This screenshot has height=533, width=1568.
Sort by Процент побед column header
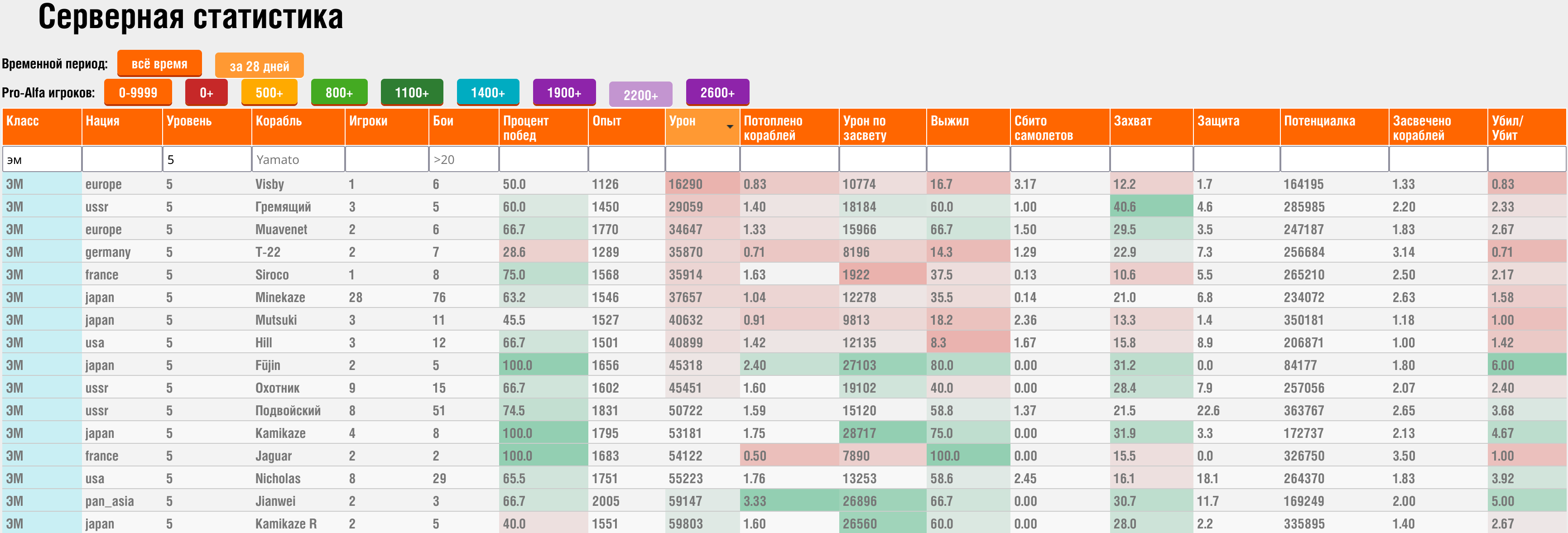click(x=525, y=128)
